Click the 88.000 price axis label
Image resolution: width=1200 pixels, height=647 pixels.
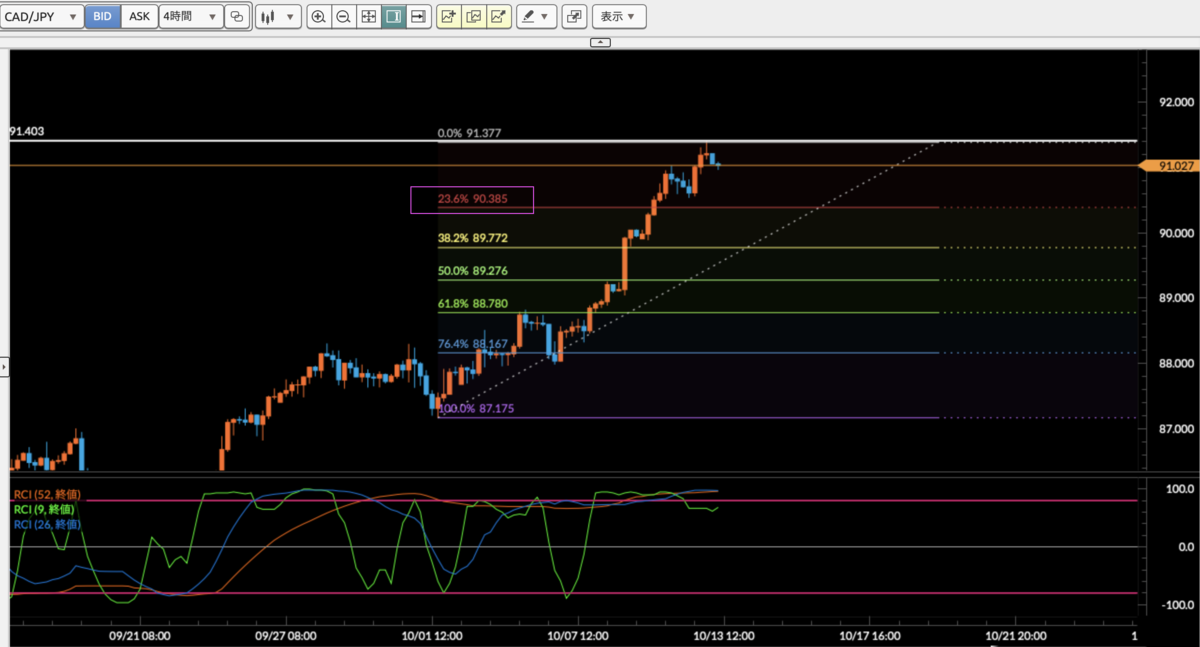[1176, 363]
